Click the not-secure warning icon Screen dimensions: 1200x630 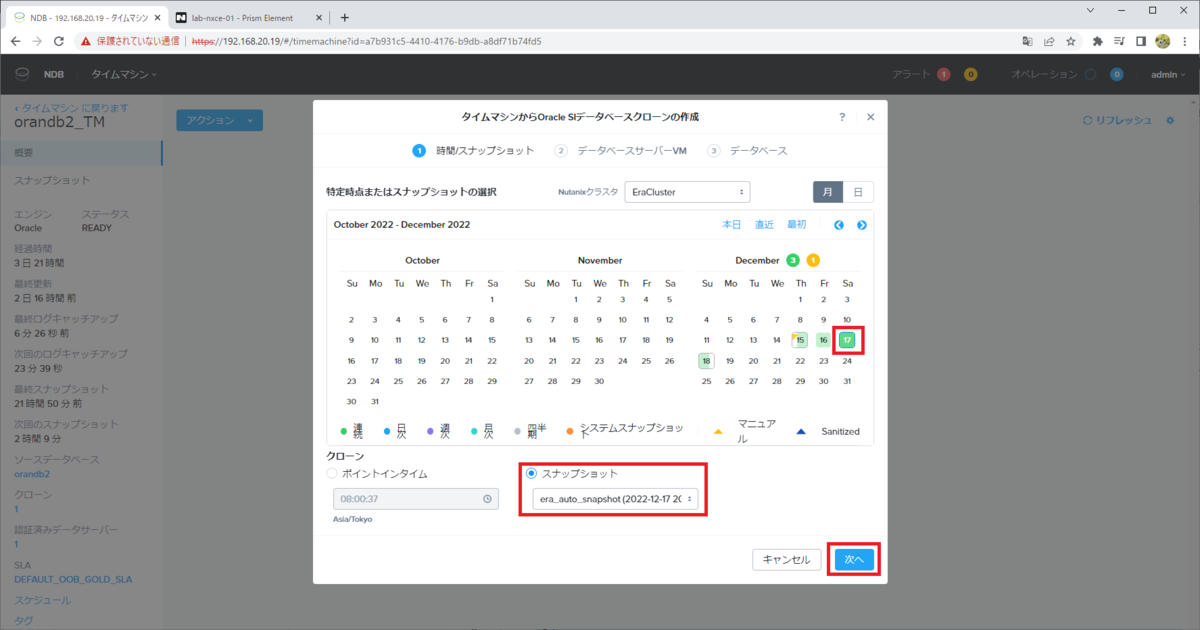[86, 41]
